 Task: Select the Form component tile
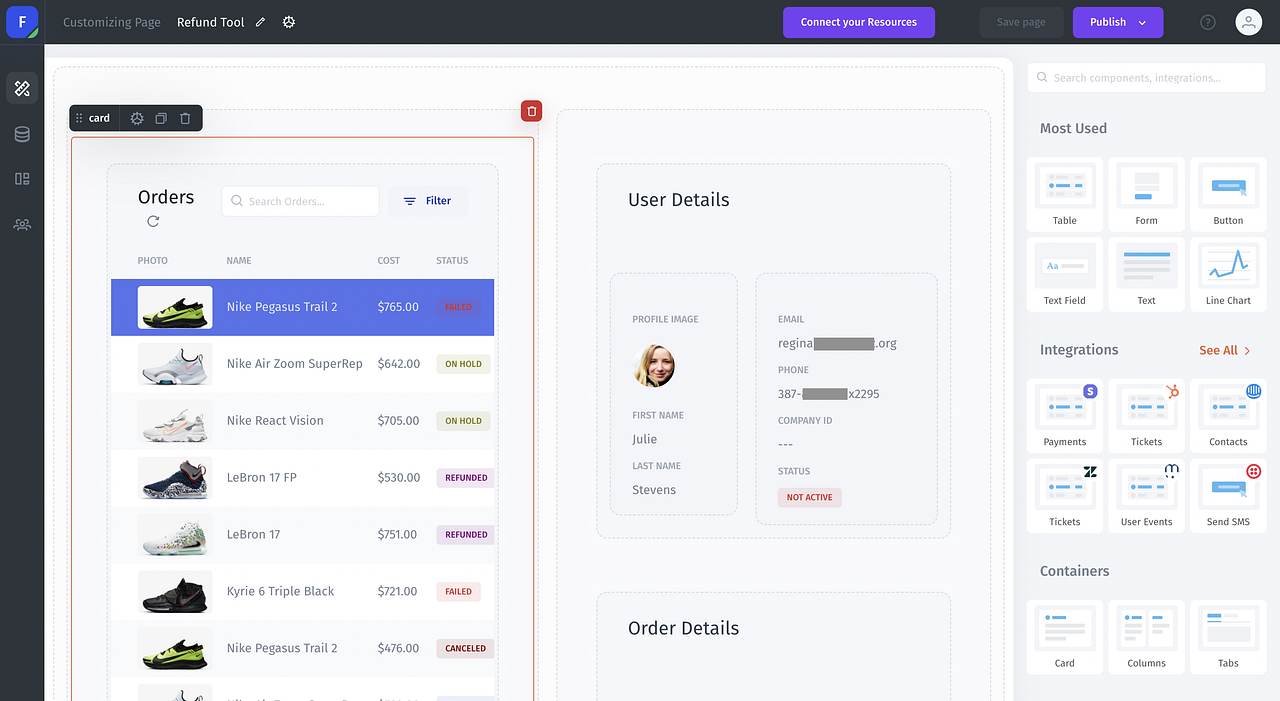pos(1146,193)
